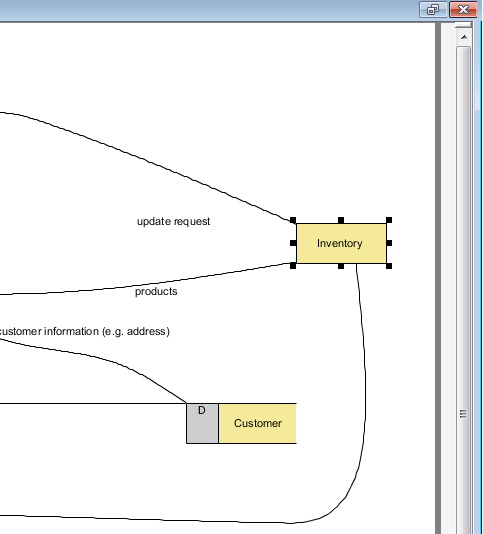This screenshot has width=483, height=534.
Task: Click the gray D identifier cell
Action: (x=202, y=423)
